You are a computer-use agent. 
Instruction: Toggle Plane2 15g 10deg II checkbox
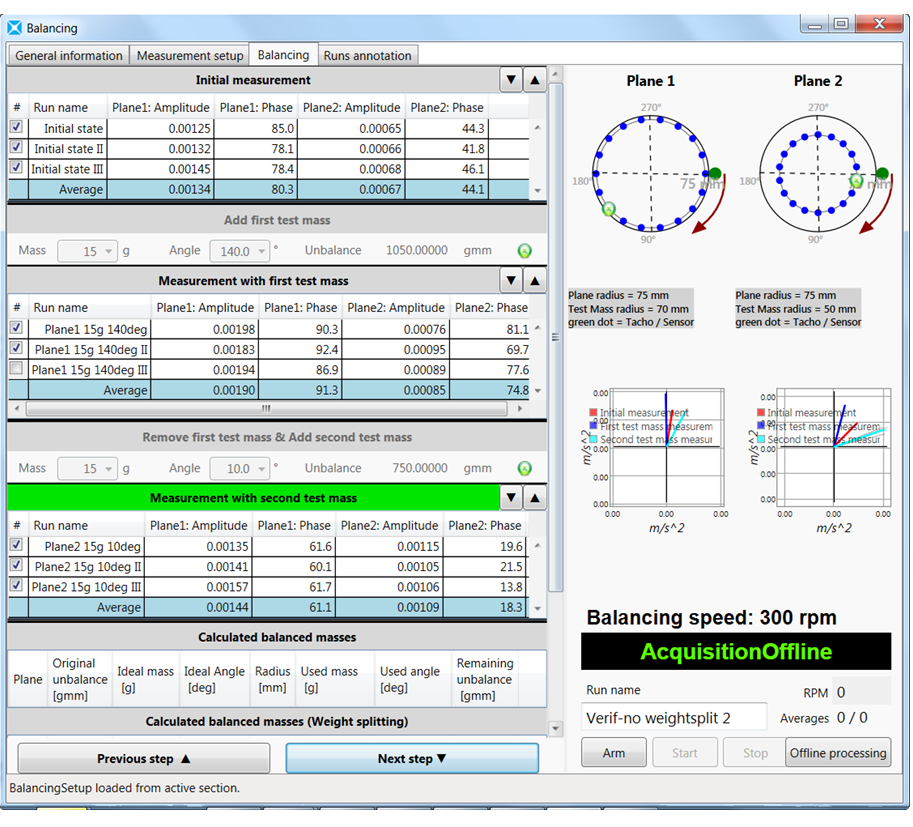click(x=16, y=566)
